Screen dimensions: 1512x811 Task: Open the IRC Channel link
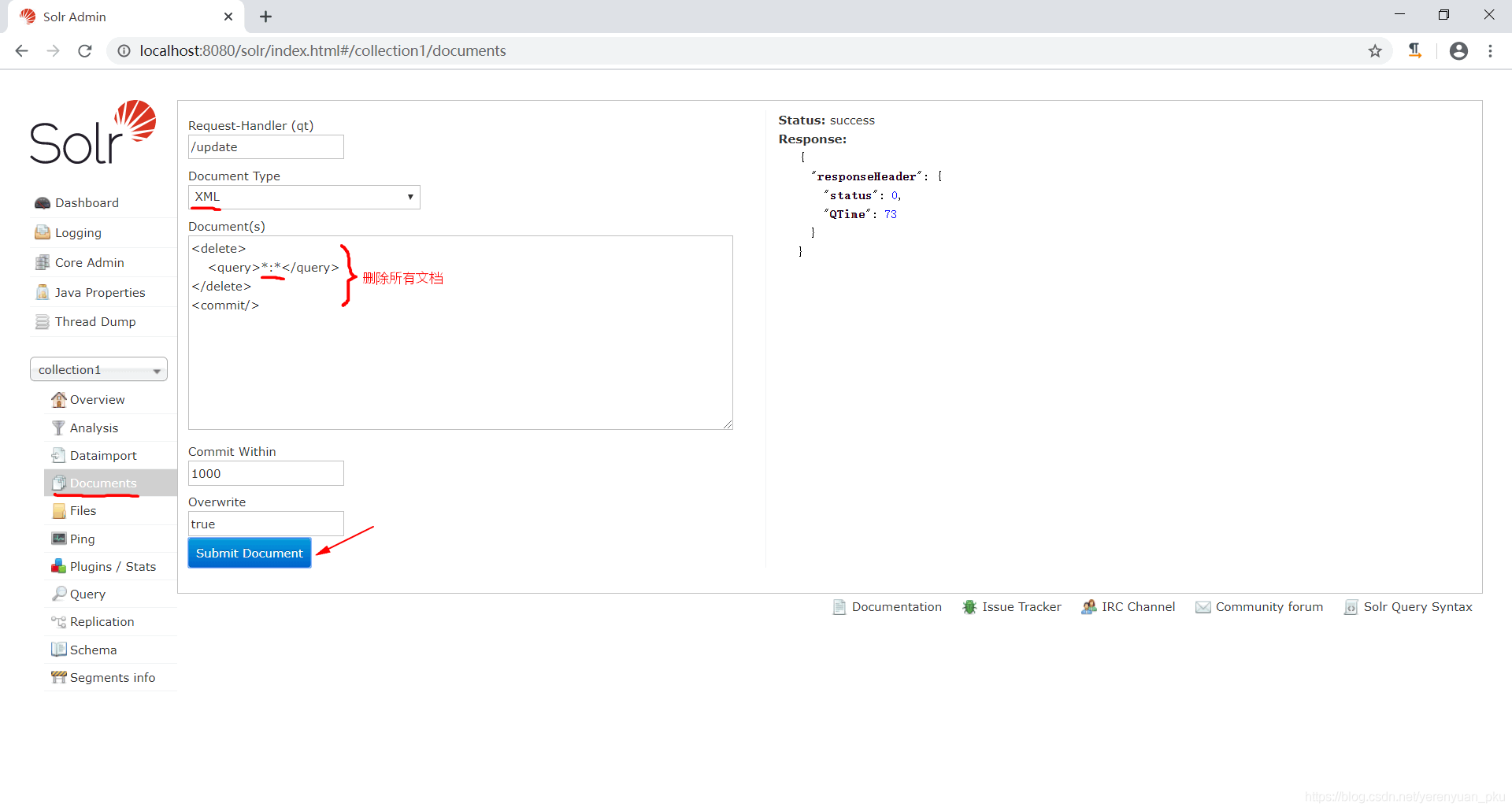(1138, 607)
